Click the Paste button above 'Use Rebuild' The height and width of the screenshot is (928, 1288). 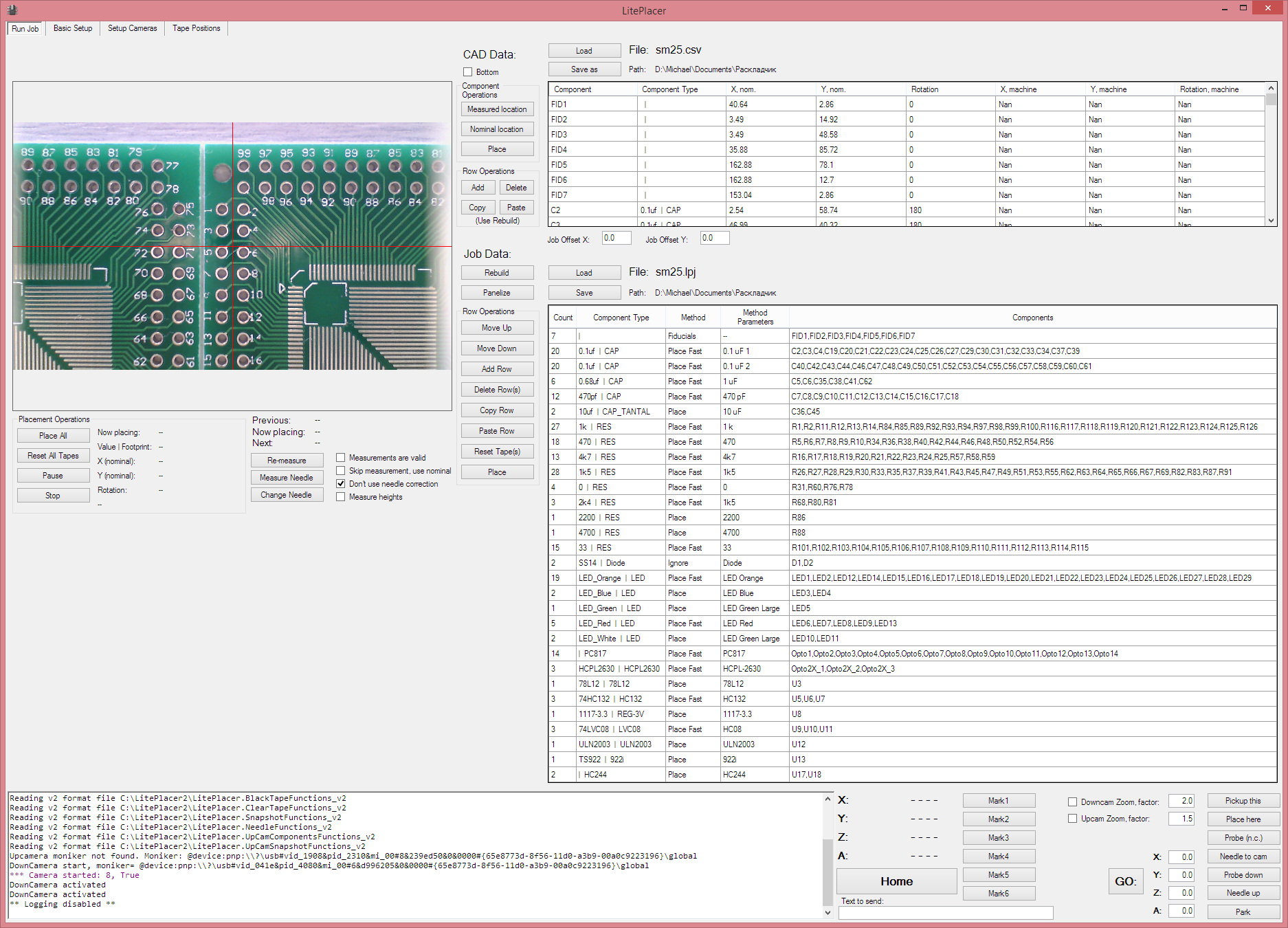(x=516, y=208)
